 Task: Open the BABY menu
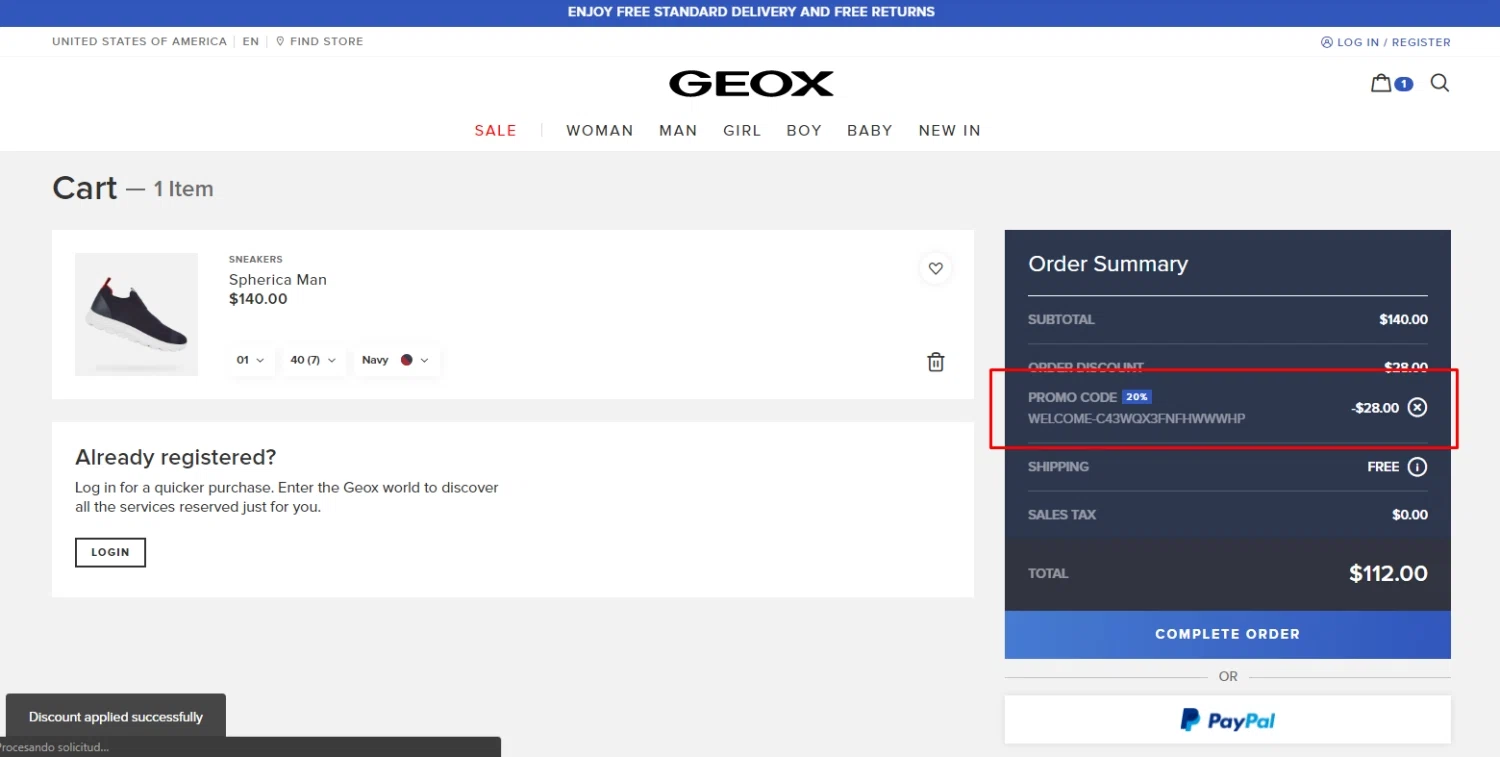click(x=870, y=130)
